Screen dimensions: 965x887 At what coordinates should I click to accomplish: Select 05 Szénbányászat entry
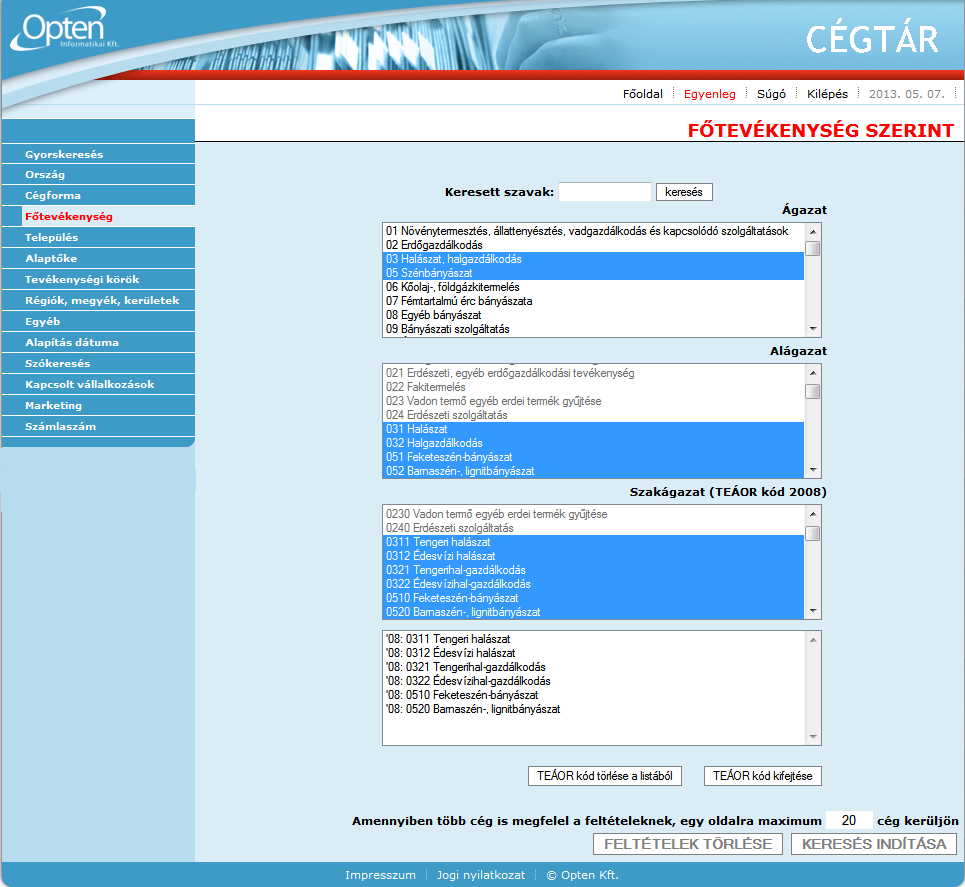click(x=593, y=273)
